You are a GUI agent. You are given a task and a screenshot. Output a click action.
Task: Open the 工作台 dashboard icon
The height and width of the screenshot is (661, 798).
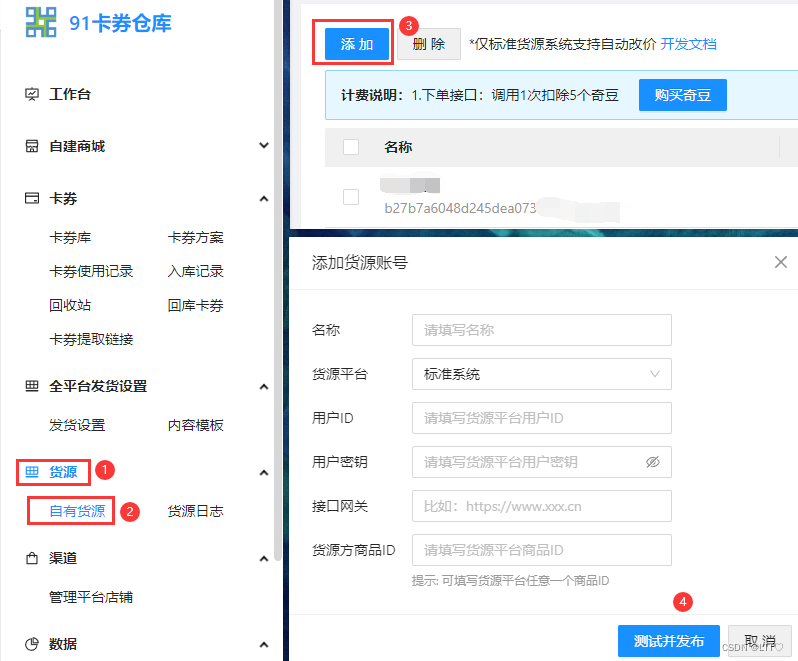[32, 94]
